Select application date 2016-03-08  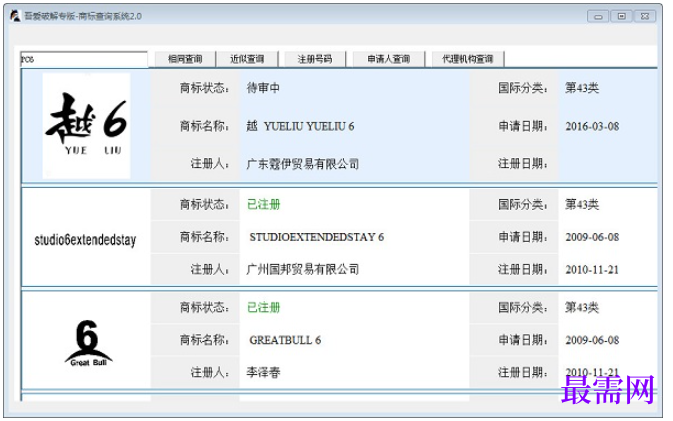[592, 126]
